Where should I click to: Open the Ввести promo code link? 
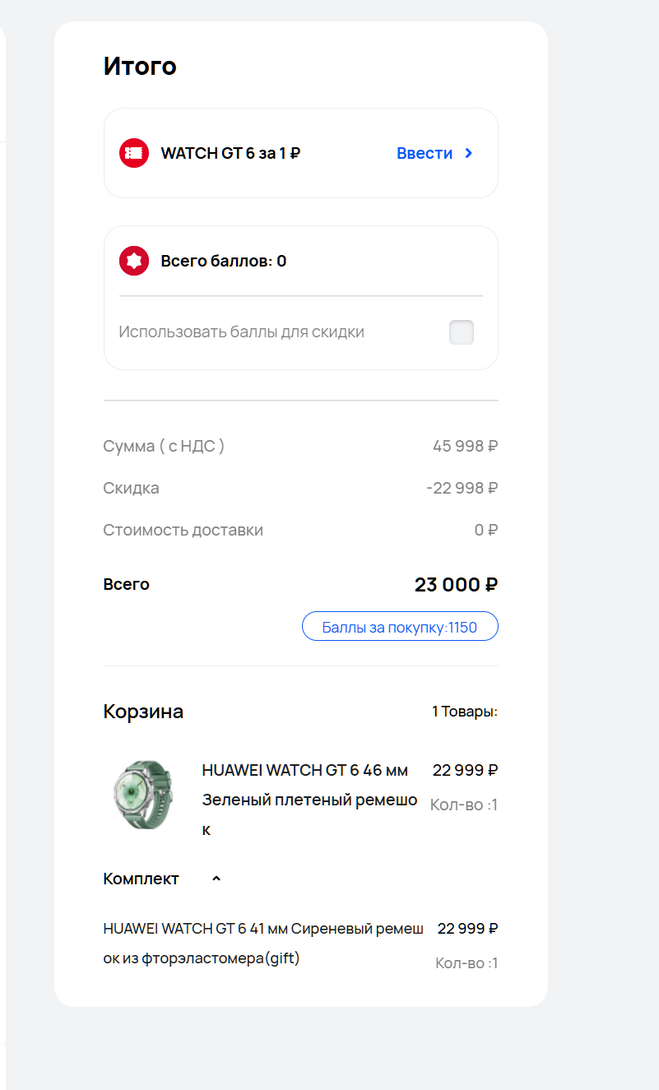pyautogui.click(x=425, y=153)
